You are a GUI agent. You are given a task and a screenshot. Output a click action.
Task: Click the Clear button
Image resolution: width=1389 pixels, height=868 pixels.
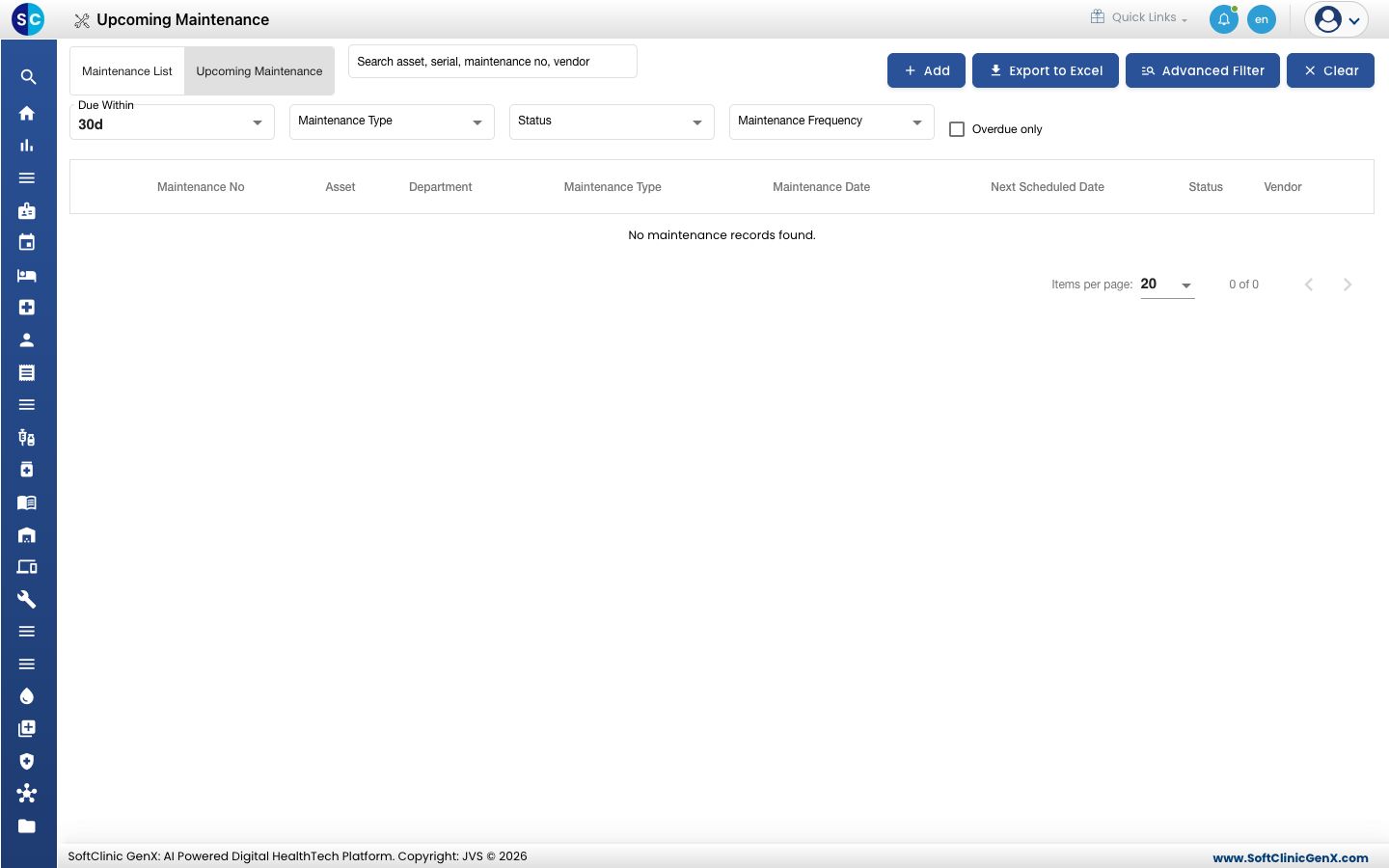point(1330,70)
